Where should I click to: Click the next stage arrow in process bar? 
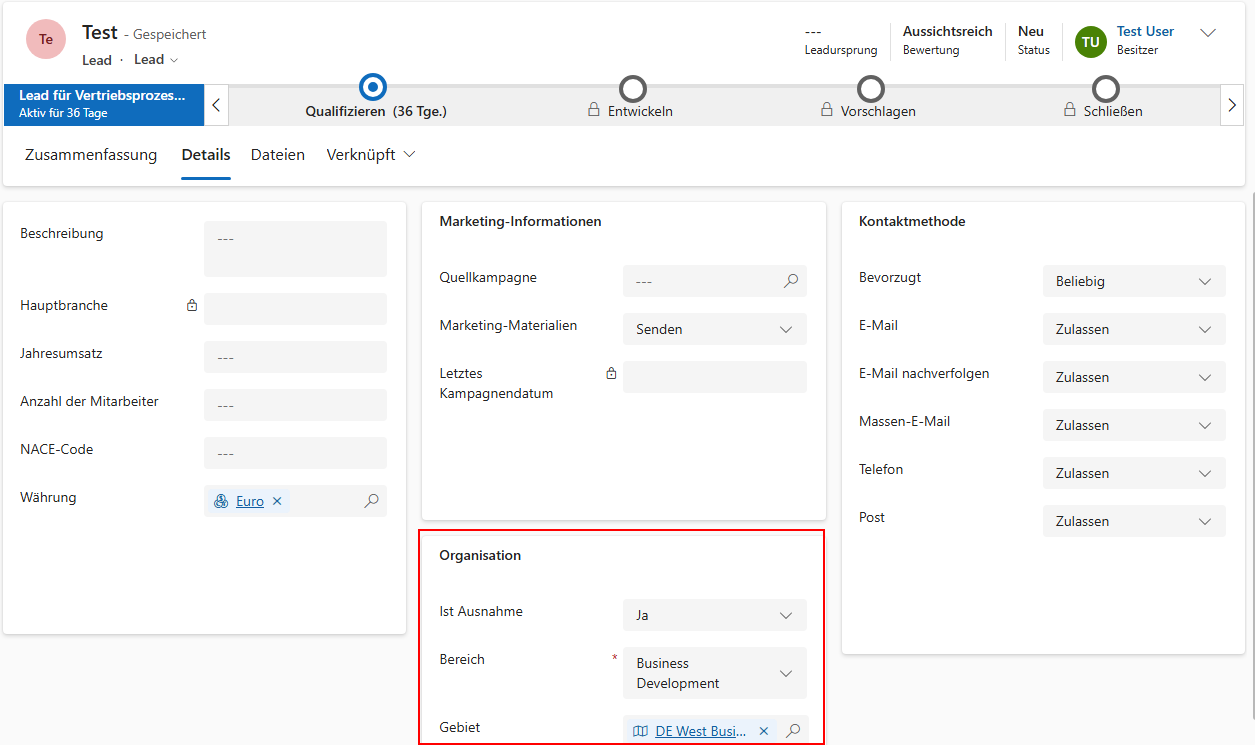(1232, 105)
